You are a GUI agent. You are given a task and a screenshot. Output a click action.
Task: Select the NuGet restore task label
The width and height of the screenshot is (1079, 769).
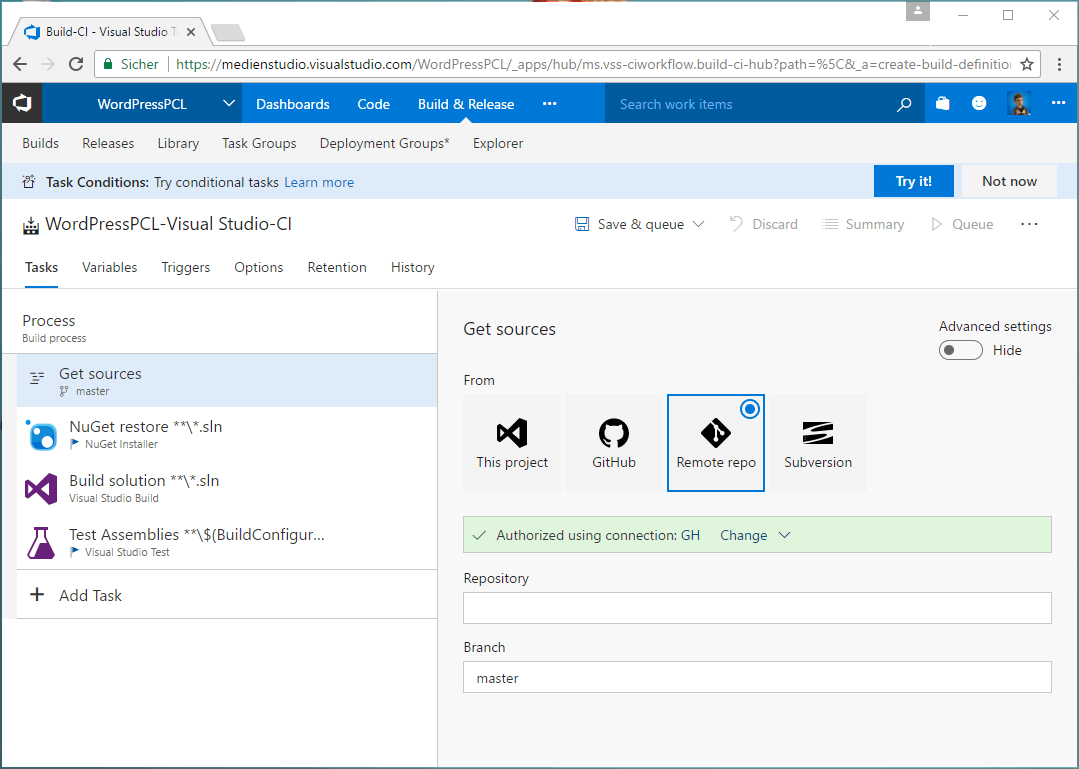click(146, 426)
